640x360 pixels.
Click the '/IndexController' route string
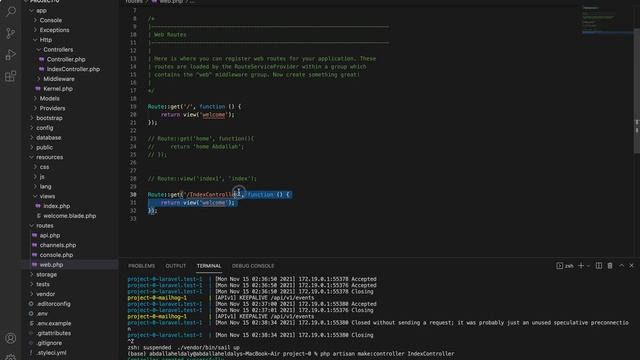[x=213, y=195]
